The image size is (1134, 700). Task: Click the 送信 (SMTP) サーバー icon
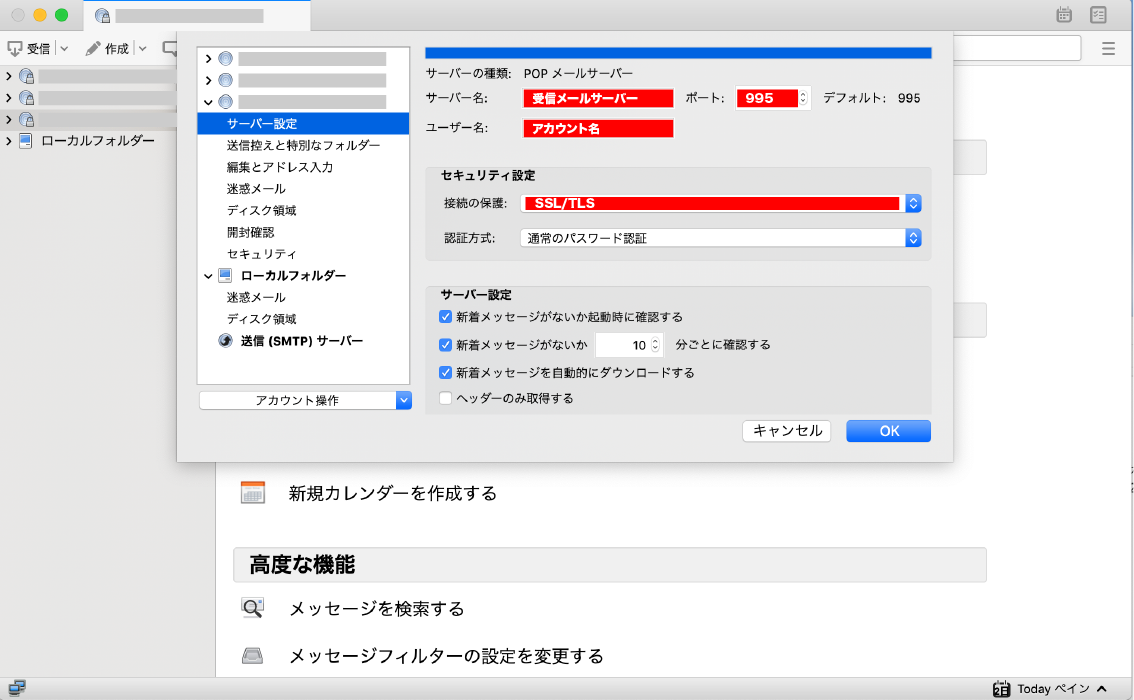pos(225,341)
